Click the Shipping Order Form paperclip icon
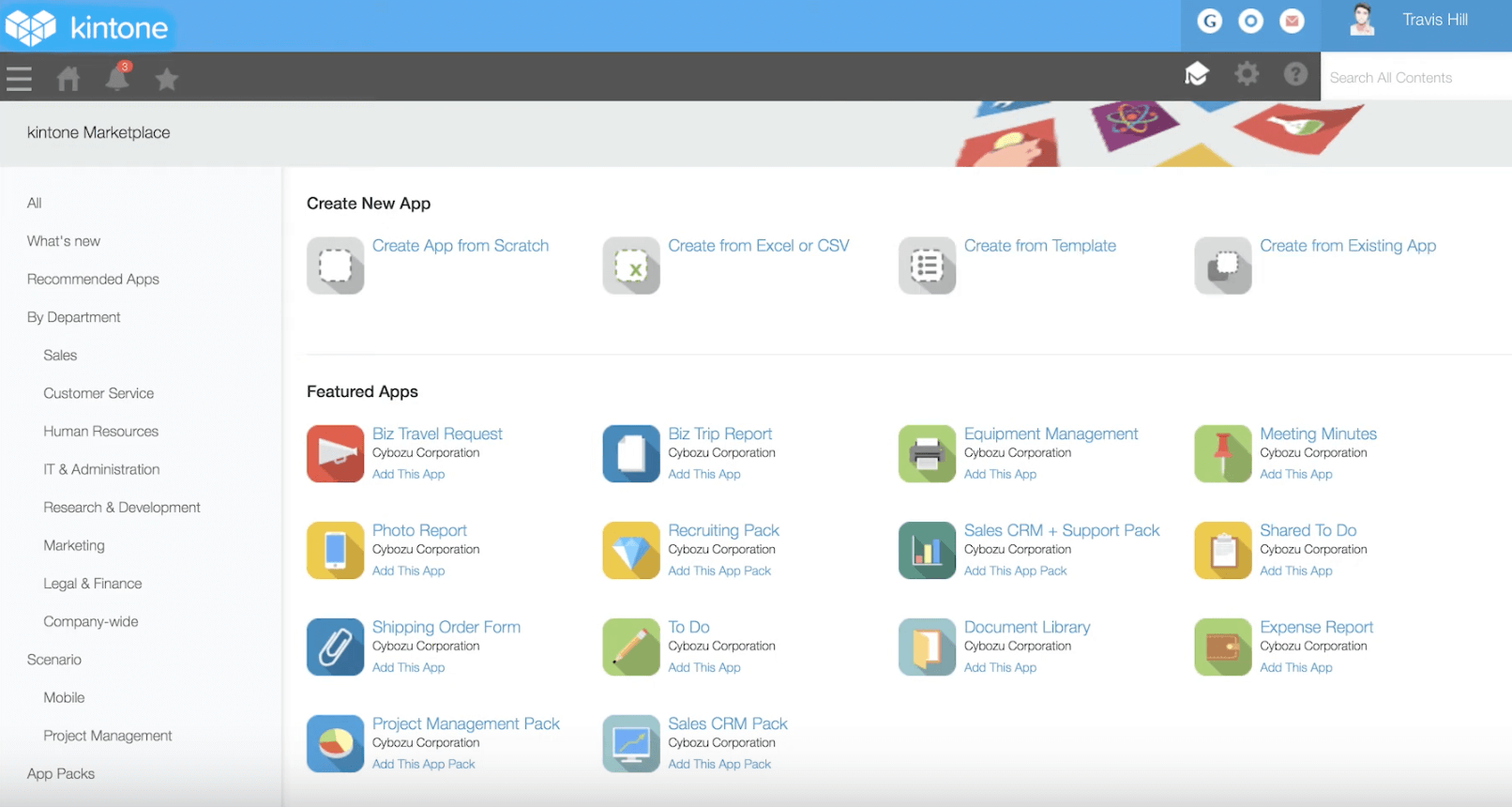This screenshot has width=1512, height=807. (x=335, y=647)
